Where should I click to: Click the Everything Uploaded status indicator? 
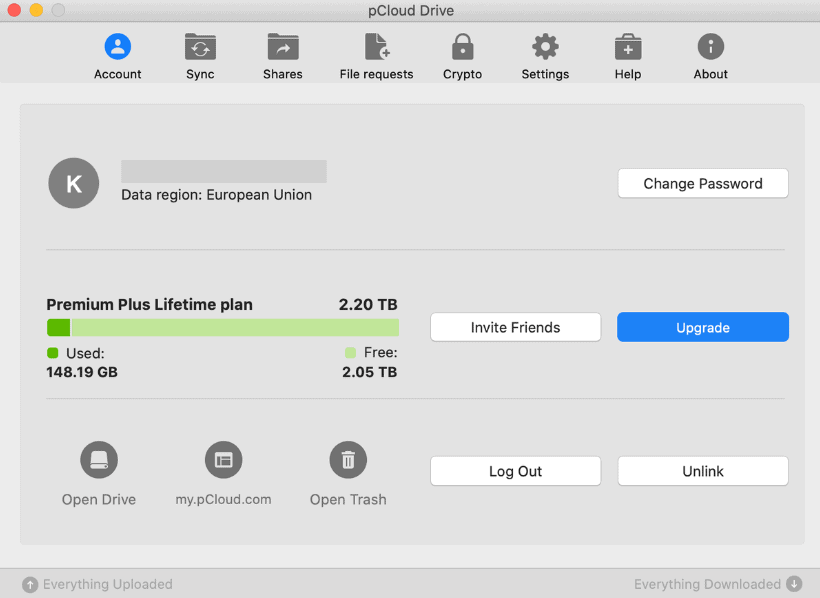tap(98, 584)
